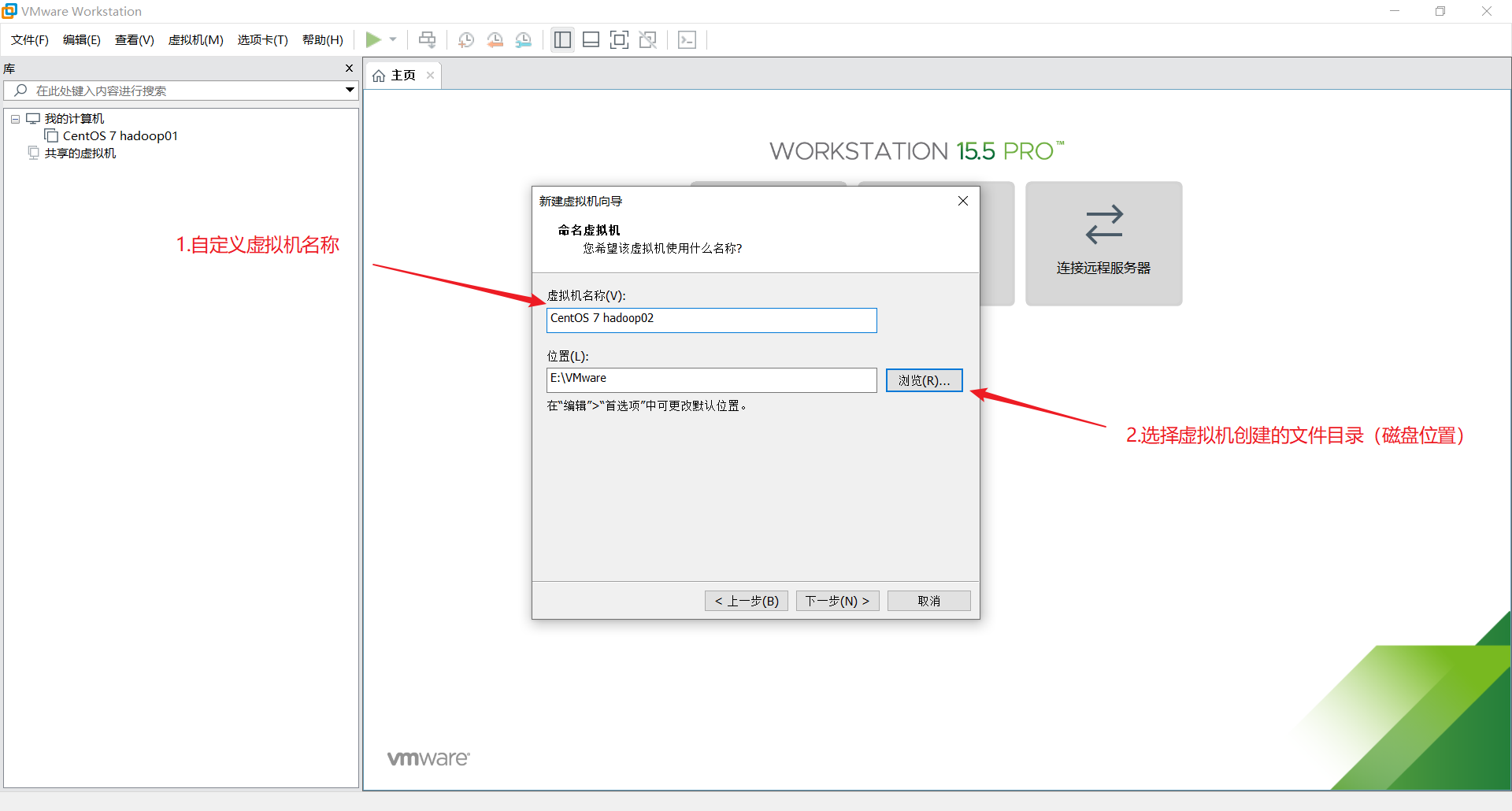Click the 连接远程服务器 tile
The width and height of the screenshot is (1512, 811).
pyautogui.click(x=1103, y=243)
